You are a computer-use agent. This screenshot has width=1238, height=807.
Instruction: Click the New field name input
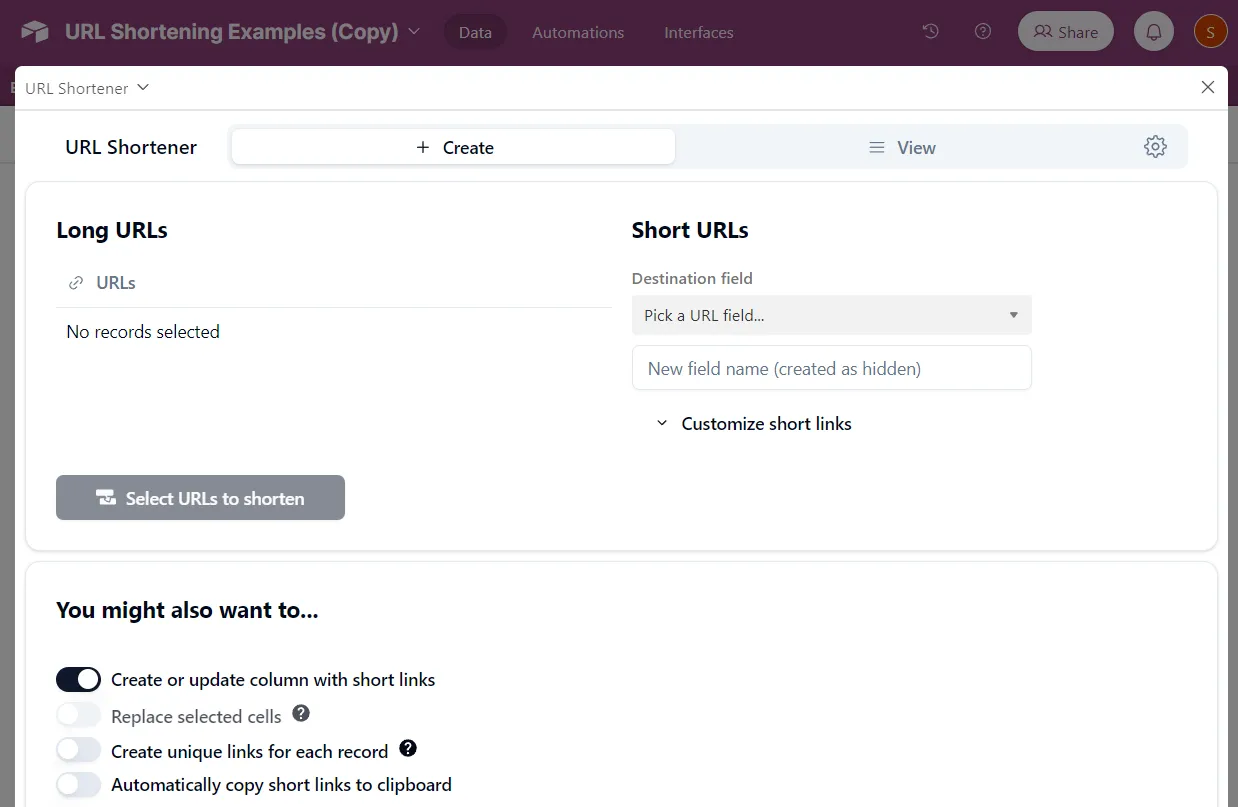[831, 368]
